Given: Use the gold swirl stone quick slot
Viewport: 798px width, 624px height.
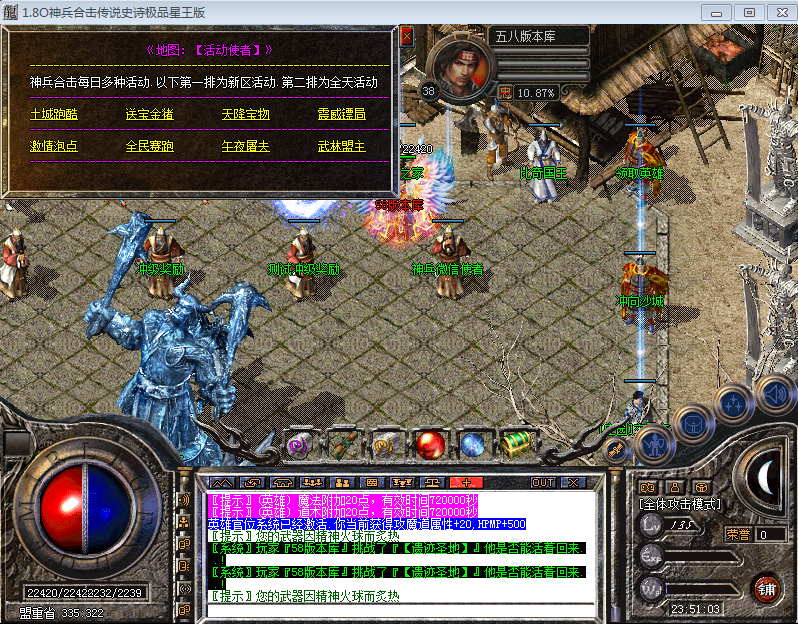Looking at the screenshot, I should click(x=386, y=445).
